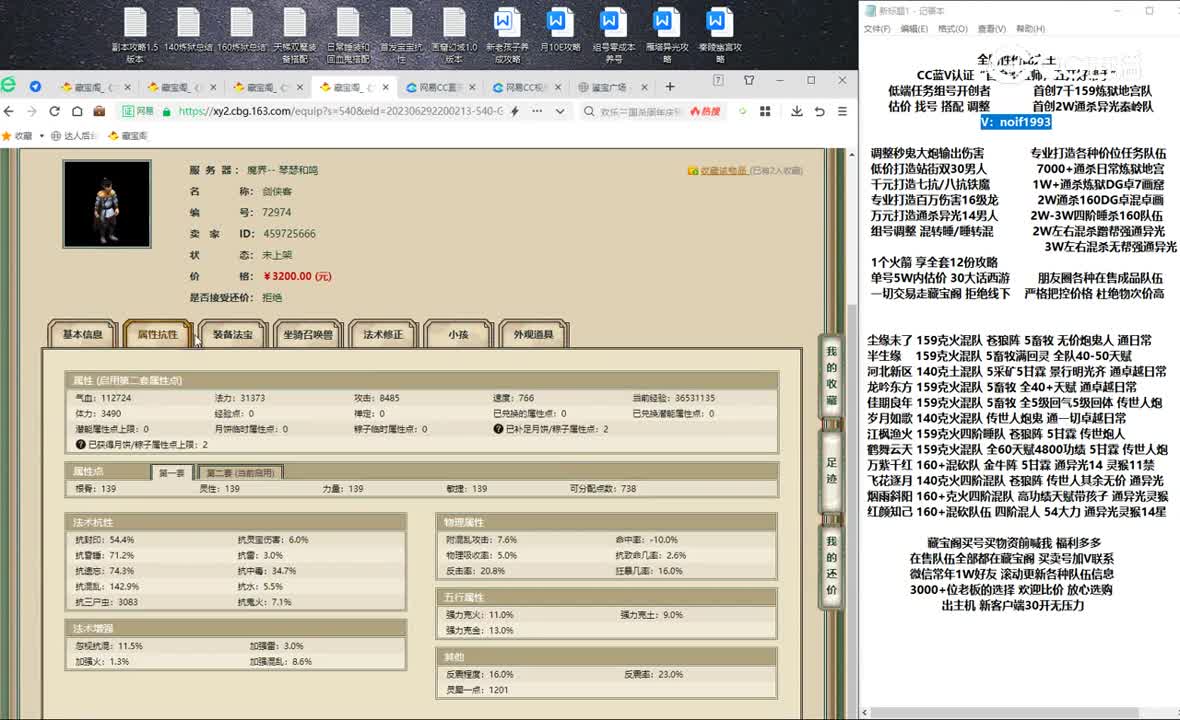Click the search magnifier icon
This screenshot has height=720, width=1180.
(589, 111)
